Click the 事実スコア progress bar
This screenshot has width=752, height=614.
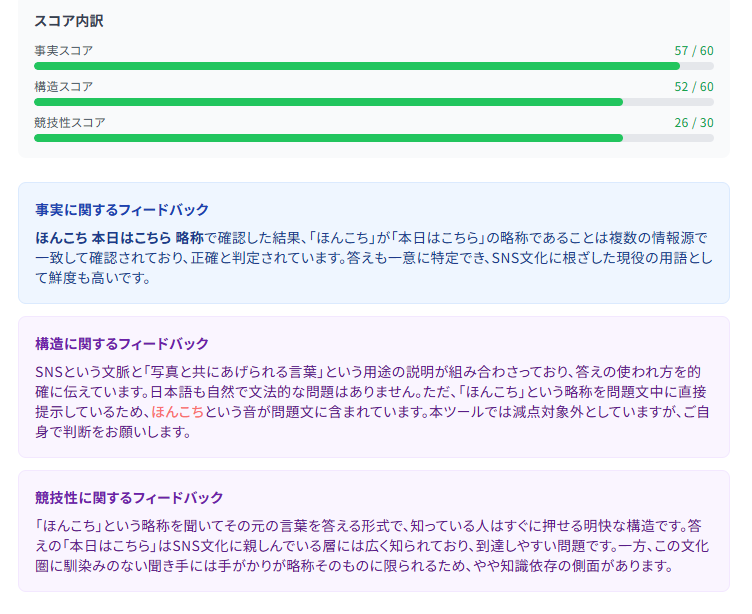374,66
